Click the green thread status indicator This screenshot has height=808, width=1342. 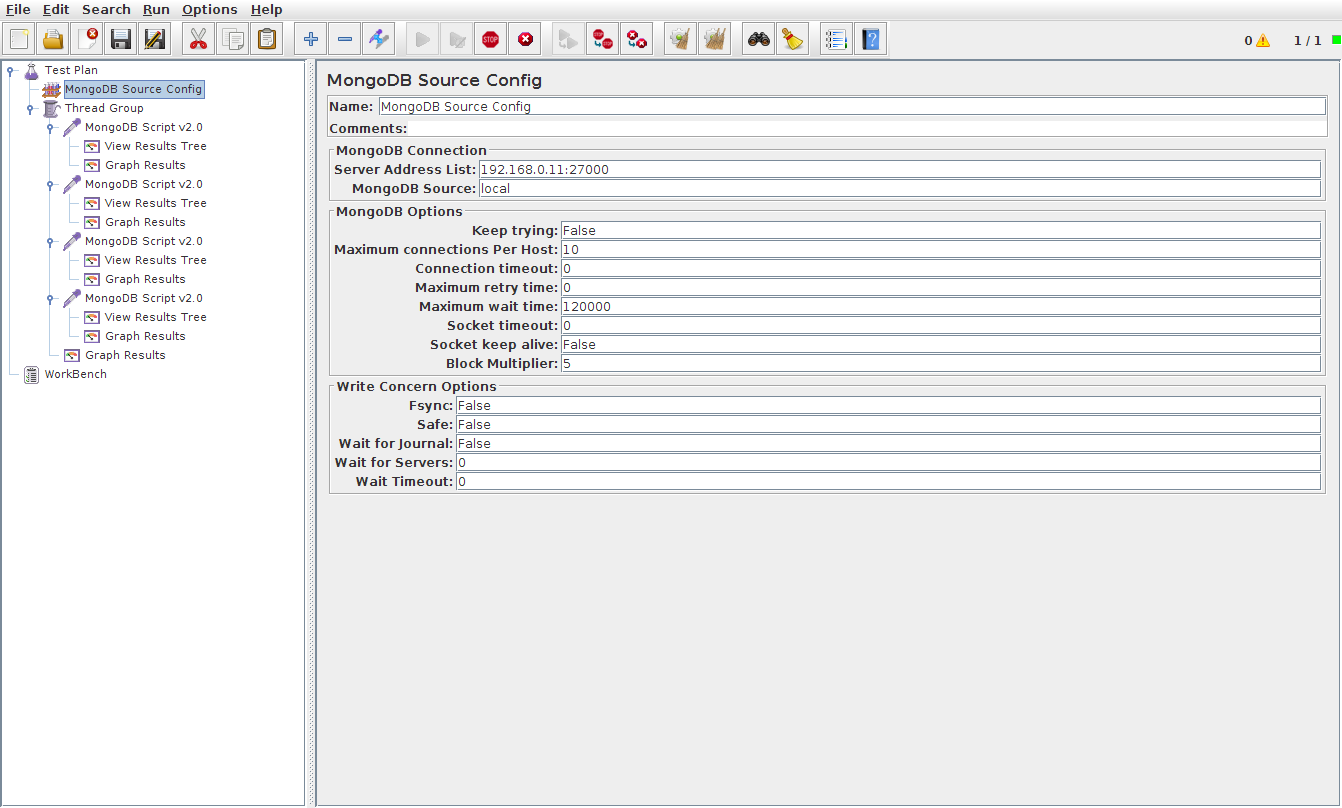[1336, 40]
